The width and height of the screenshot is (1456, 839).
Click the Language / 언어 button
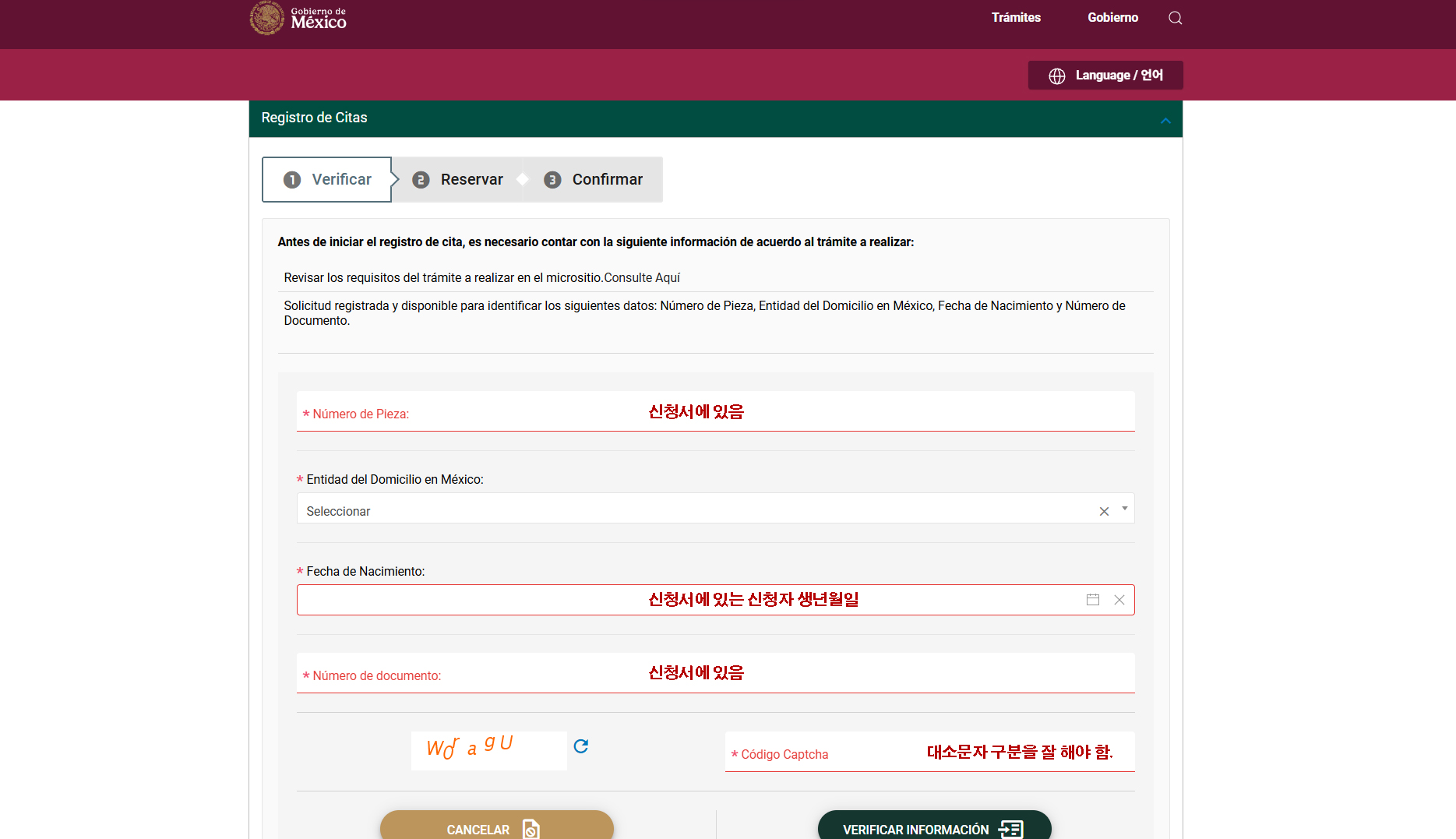(x=1105, y=76)
